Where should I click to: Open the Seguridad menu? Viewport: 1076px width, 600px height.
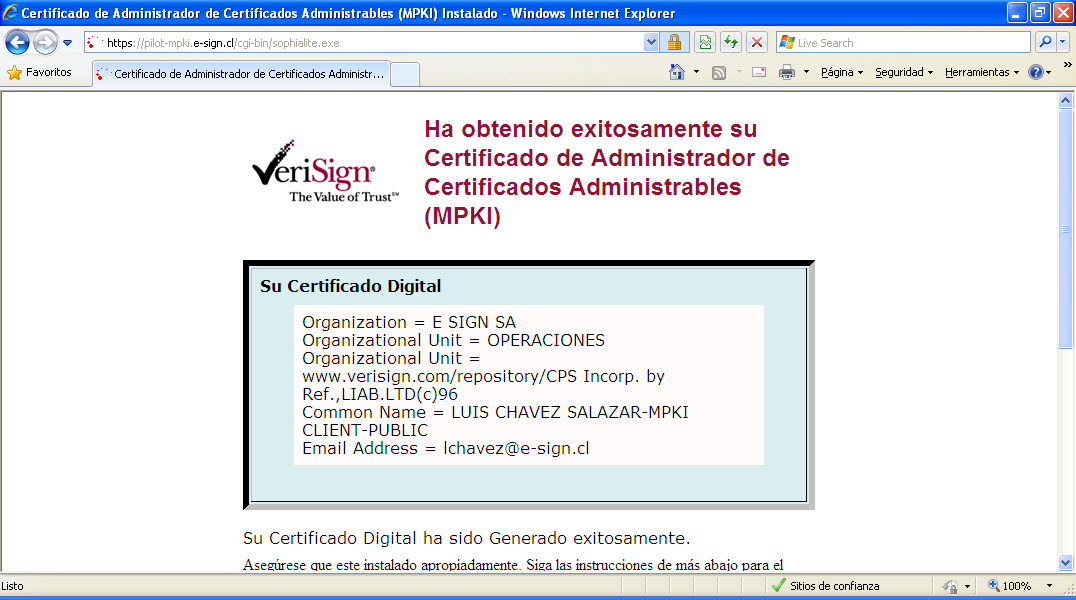tap(903, 72)
